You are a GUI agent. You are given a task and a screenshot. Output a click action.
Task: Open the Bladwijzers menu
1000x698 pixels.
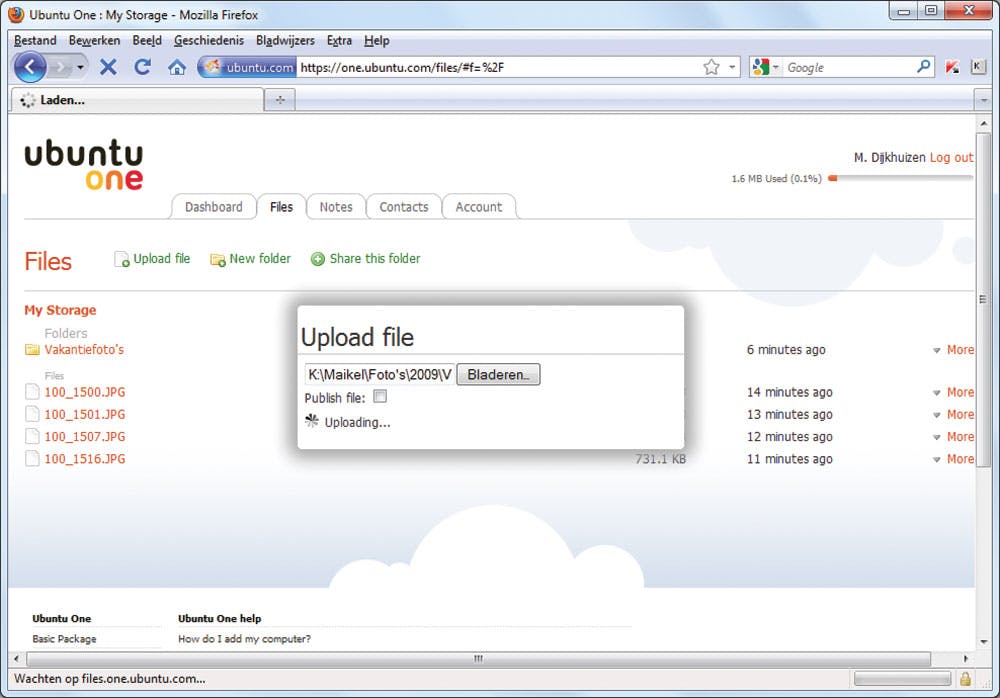tap(285, 40)
